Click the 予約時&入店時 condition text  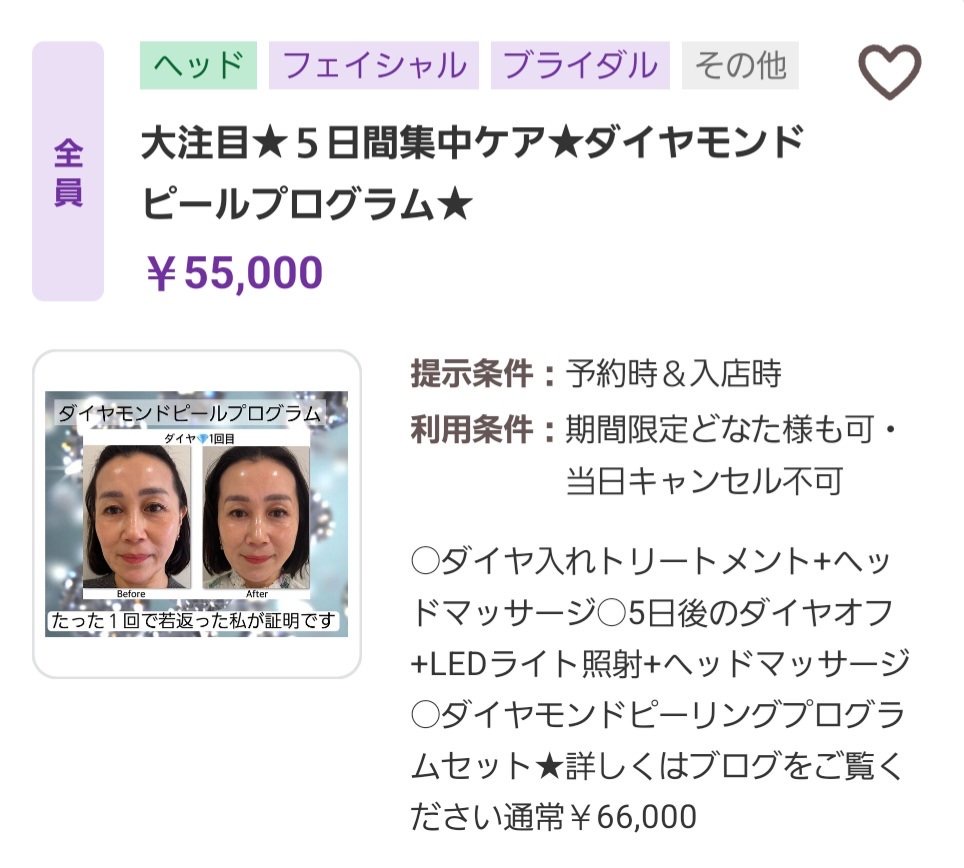click(673, 374)
